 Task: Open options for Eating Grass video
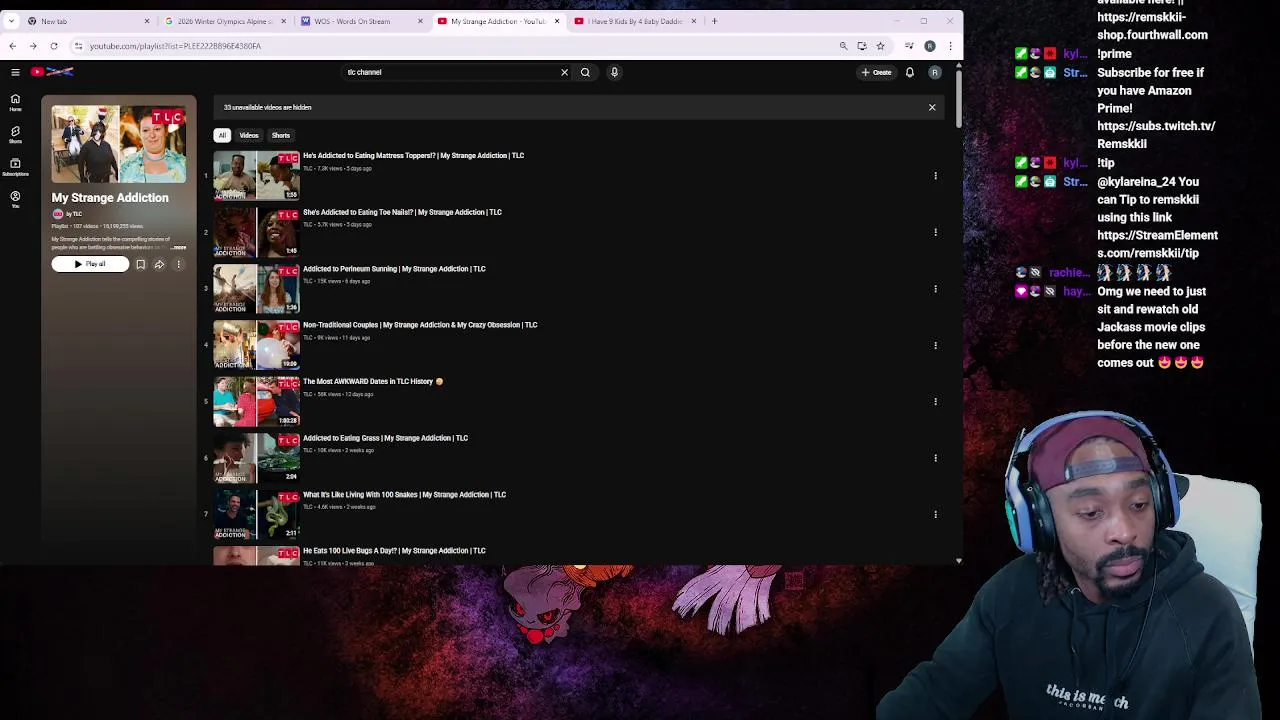pyautogui.click(x=936, y=458)
